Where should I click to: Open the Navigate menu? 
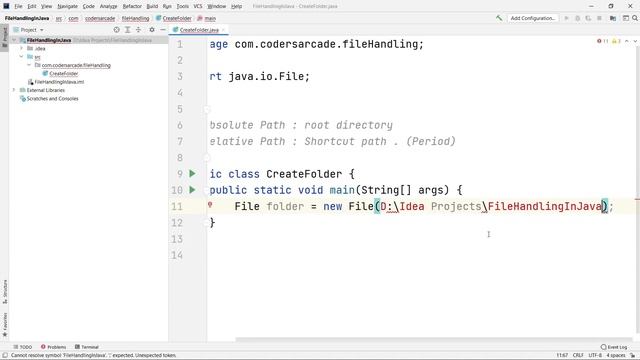click(67, 6)
